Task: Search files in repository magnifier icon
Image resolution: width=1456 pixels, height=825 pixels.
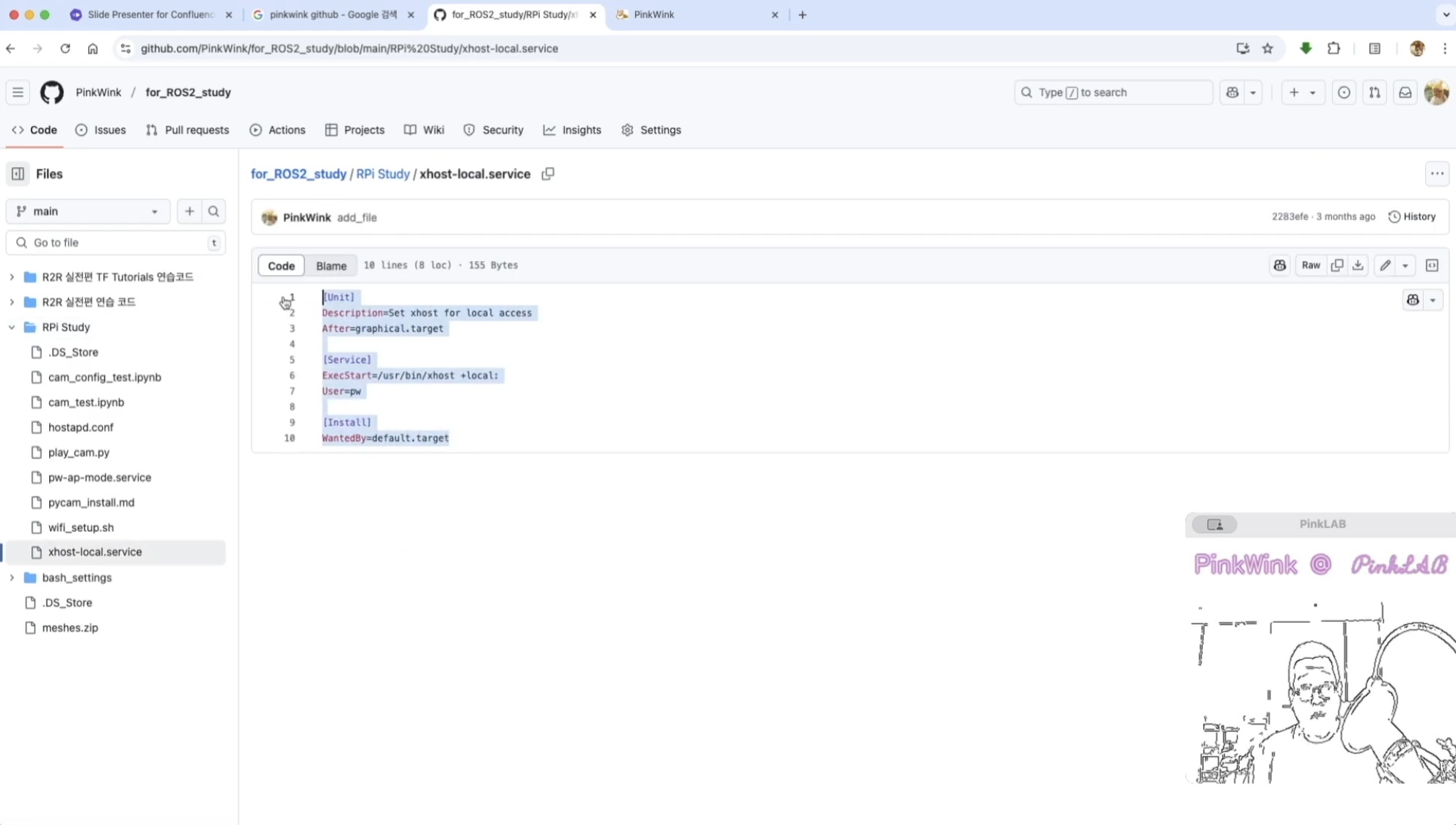Action: click(x=213, y=211)
